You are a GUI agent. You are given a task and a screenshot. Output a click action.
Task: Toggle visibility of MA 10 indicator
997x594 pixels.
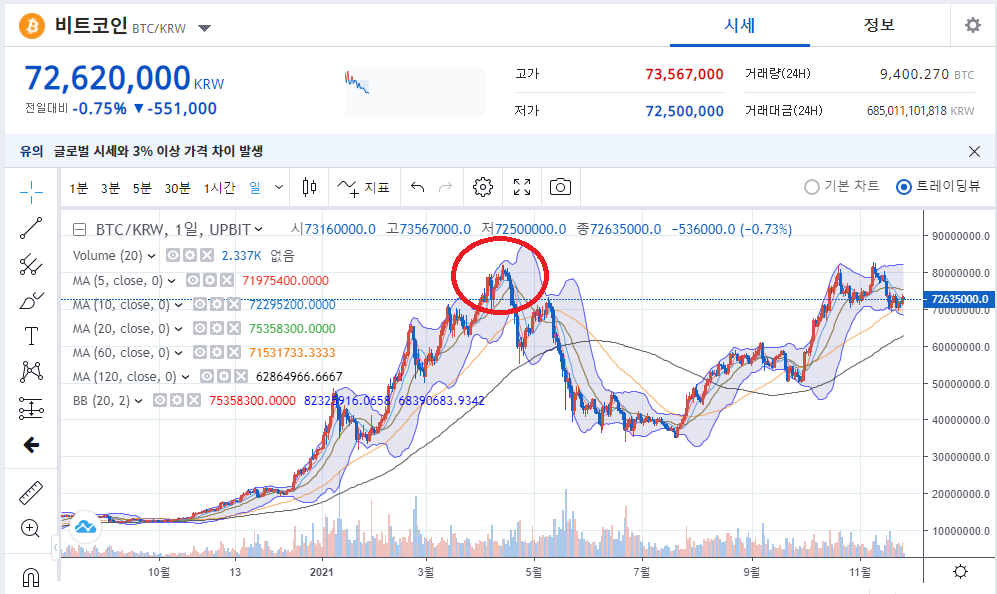200,305
